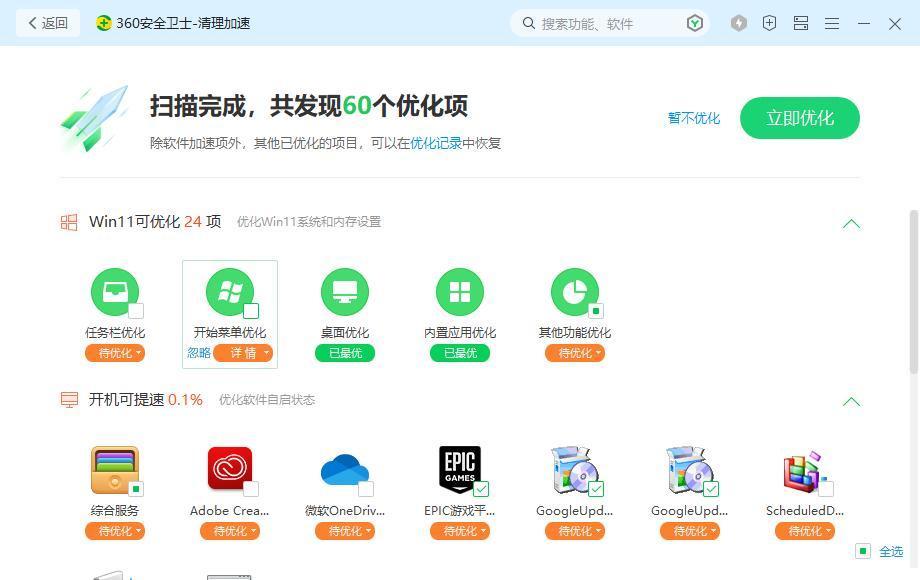Check the ScheduledD... checkbox
The image size is (920, 580).
(826, 489)
